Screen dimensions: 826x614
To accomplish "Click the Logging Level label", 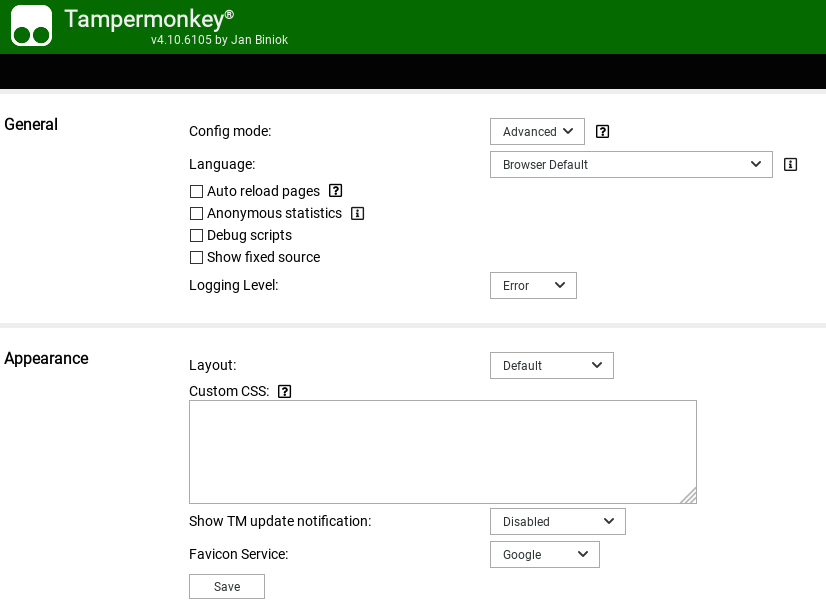I will pos(233,285).
